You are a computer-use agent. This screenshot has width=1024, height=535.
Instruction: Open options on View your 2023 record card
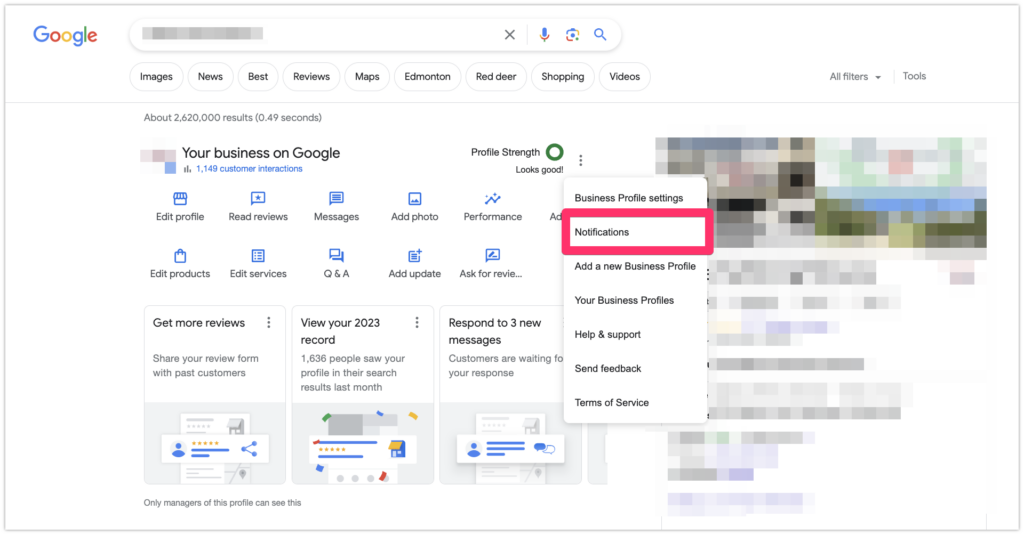coord(417,323)
